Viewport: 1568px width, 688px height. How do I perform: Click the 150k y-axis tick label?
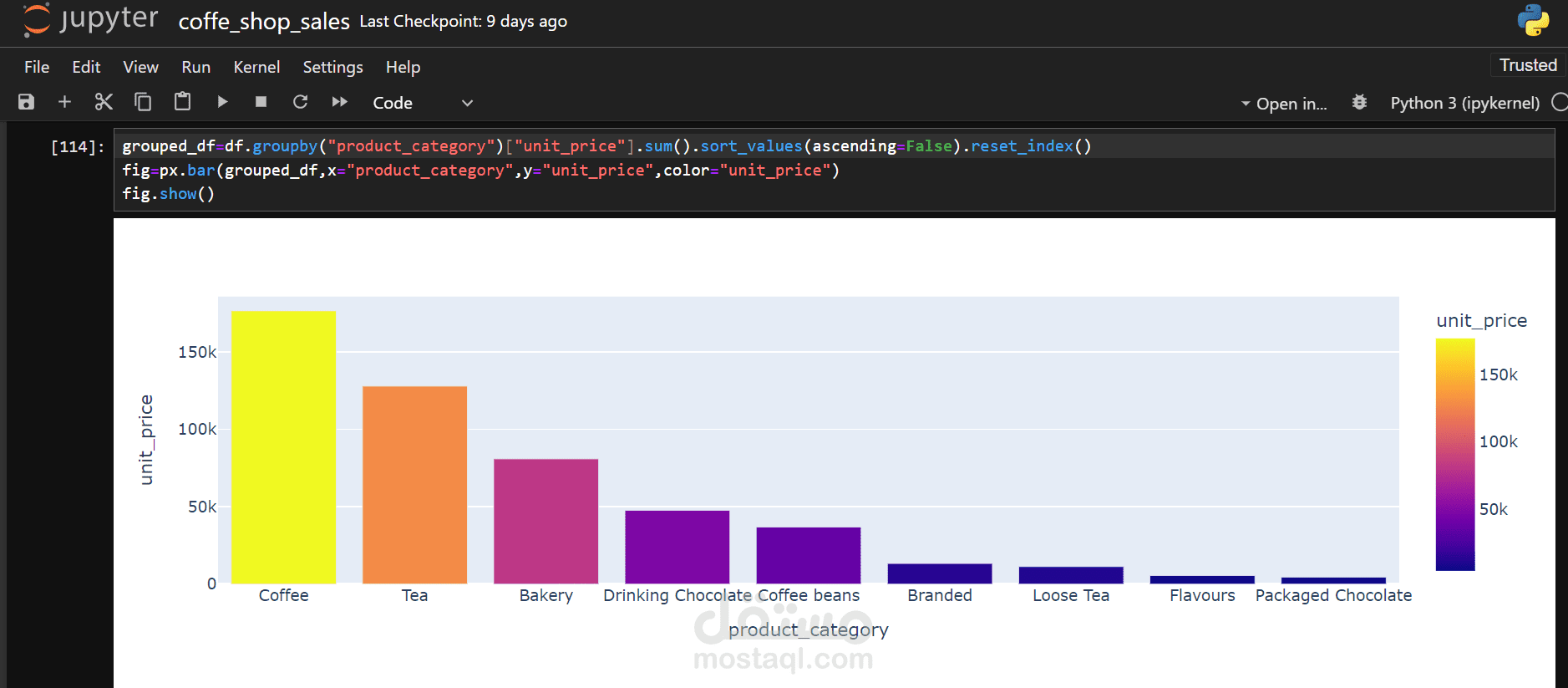point(197,352)
